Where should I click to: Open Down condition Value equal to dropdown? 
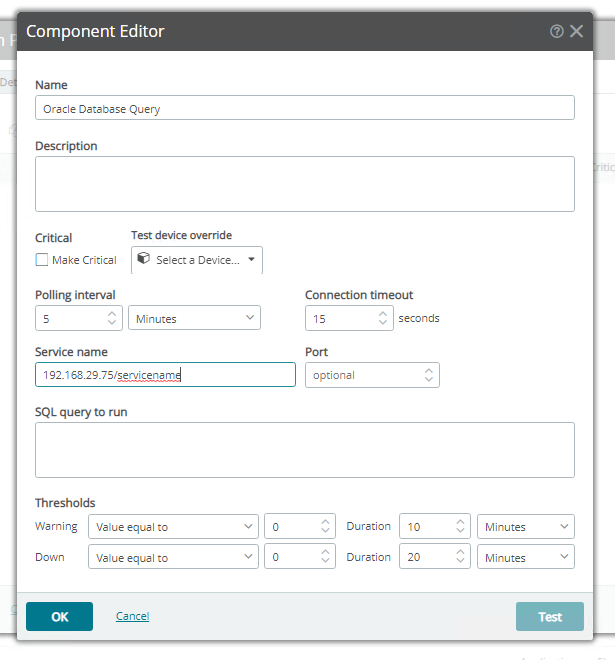coord(173,557)
